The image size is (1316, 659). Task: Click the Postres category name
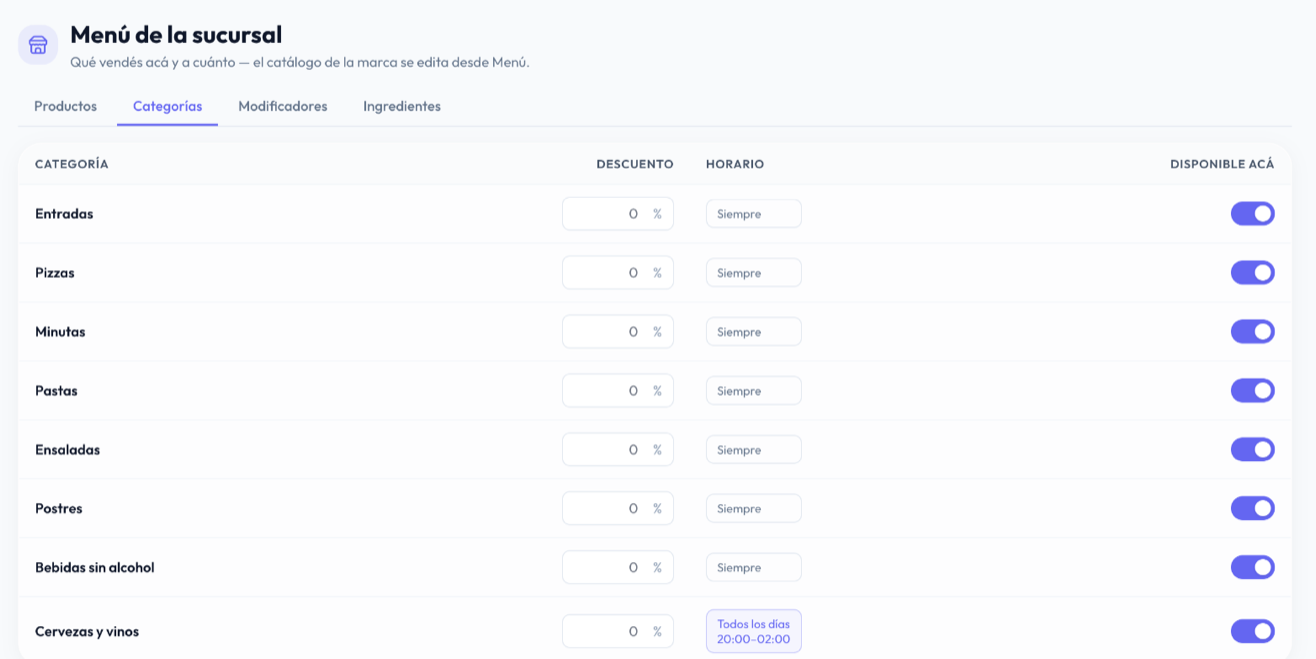tap(59, 509)
